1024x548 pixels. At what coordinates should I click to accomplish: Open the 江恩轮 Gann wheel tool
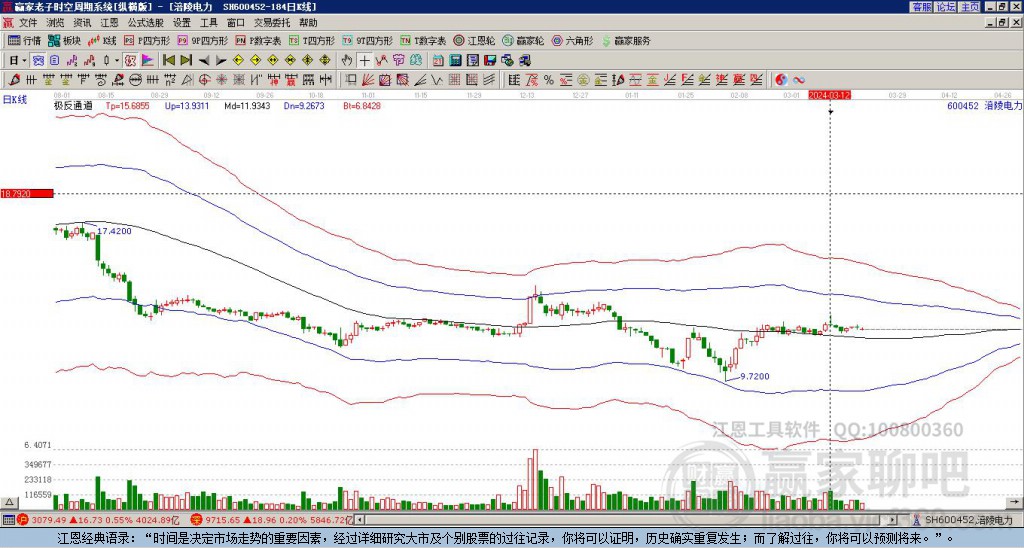click(475, 41)
